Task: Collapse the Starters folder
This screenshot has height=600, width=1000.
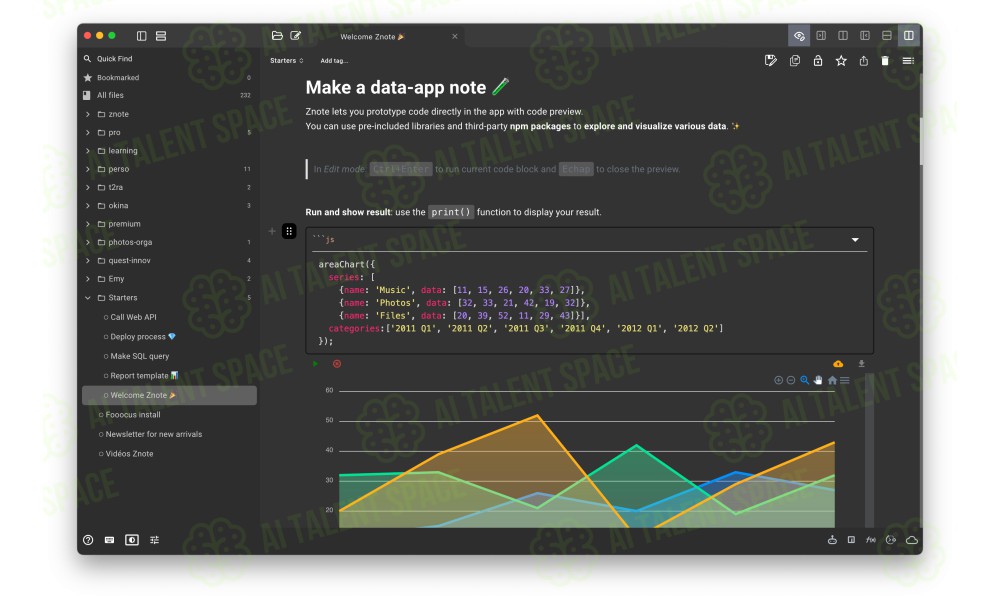Action: coord(87,298)
